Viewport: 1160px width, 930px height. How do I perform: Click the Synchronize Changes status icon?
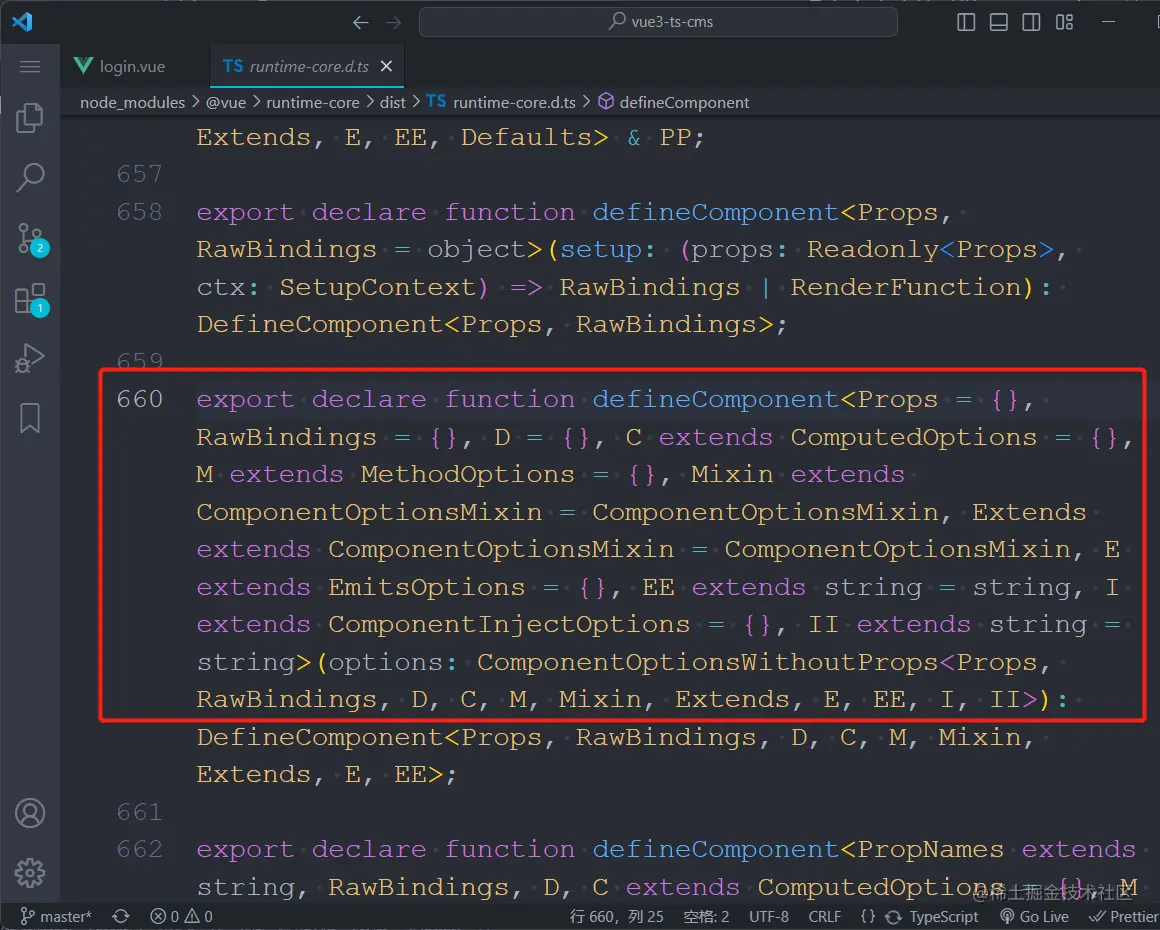[x=121, y=917]
